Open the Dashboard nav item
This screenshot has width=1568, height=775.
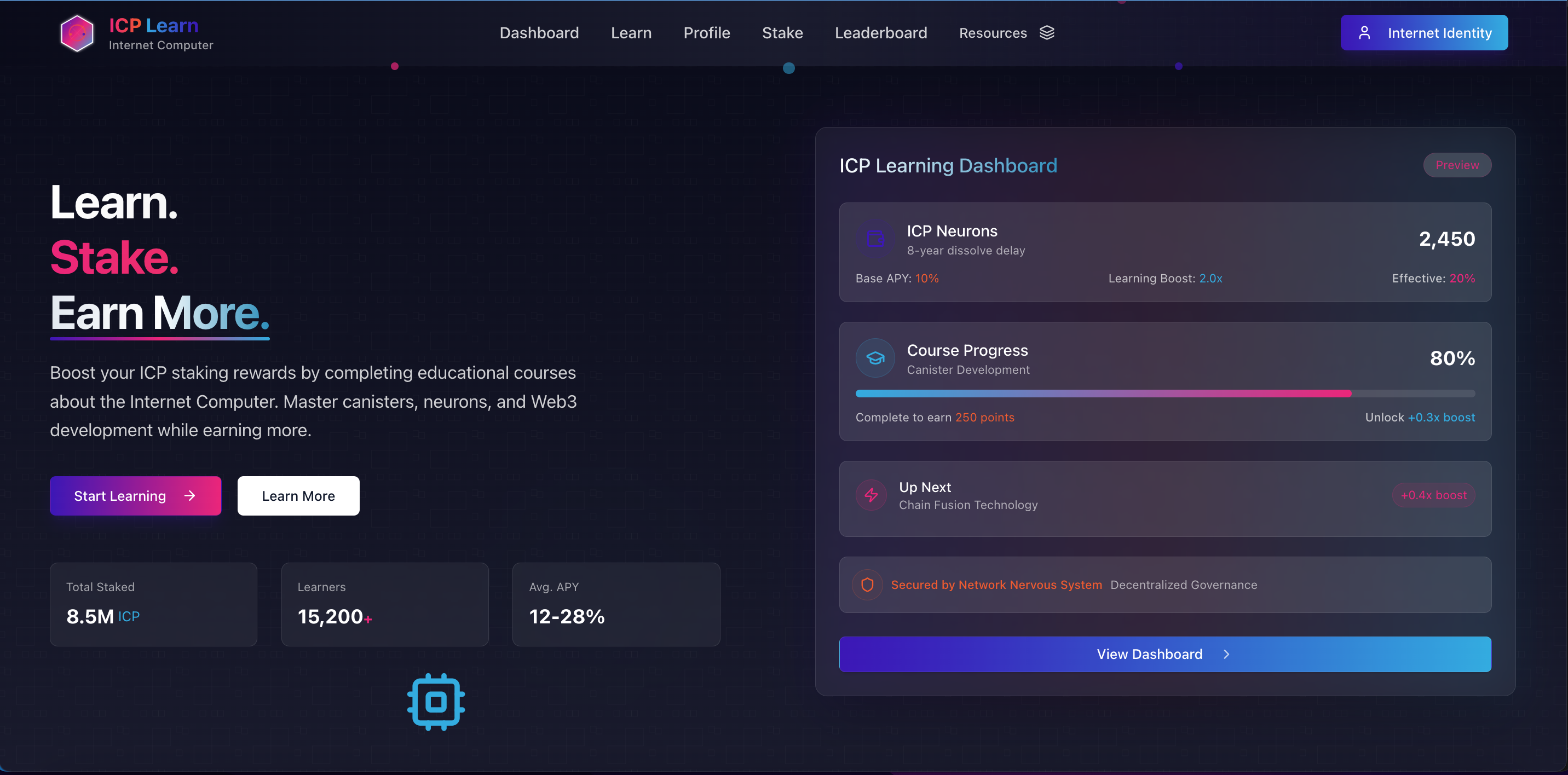[539, 33]
